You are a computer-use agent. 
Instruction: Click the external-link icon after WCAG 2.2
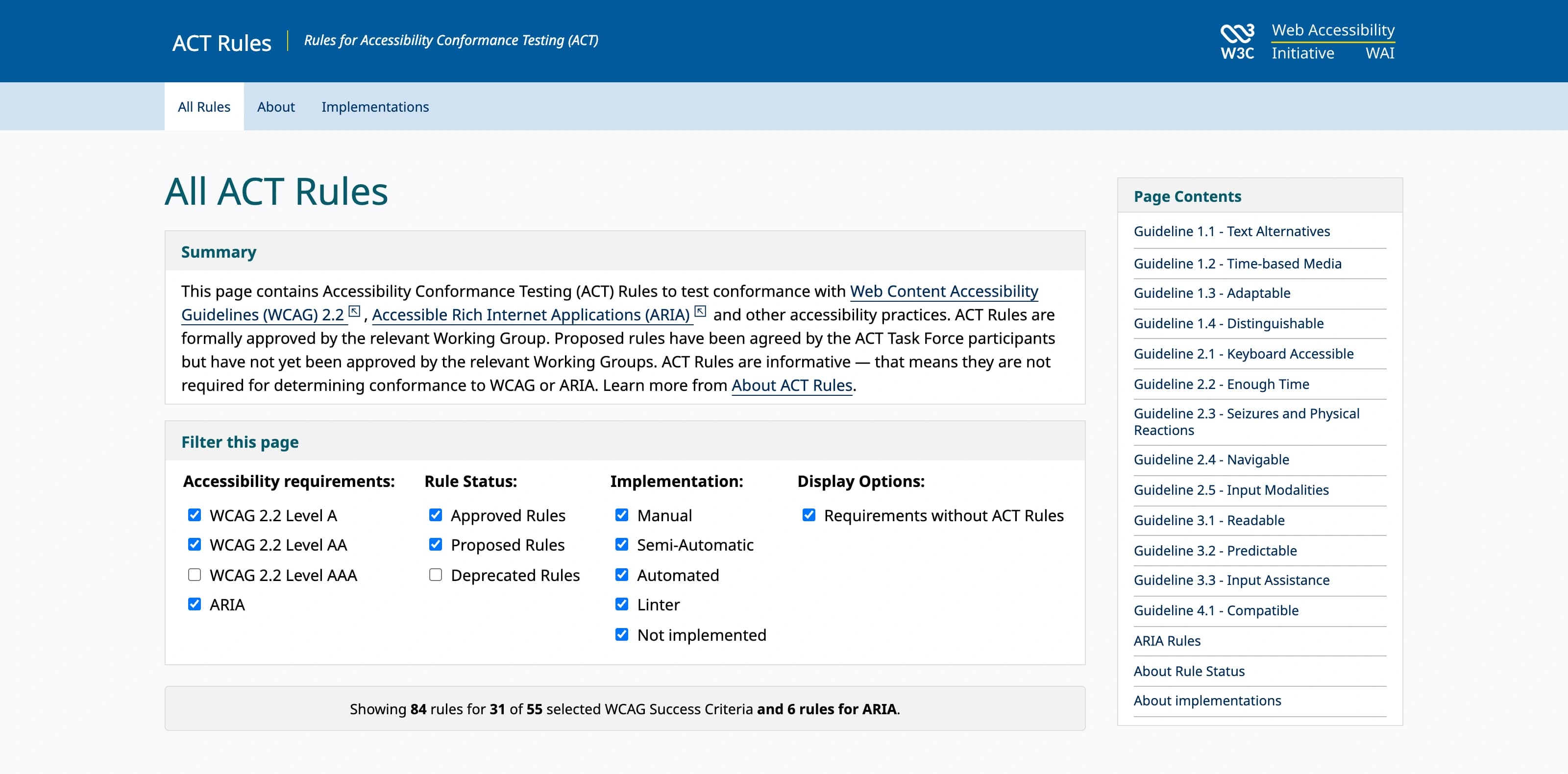coord(354,312)
